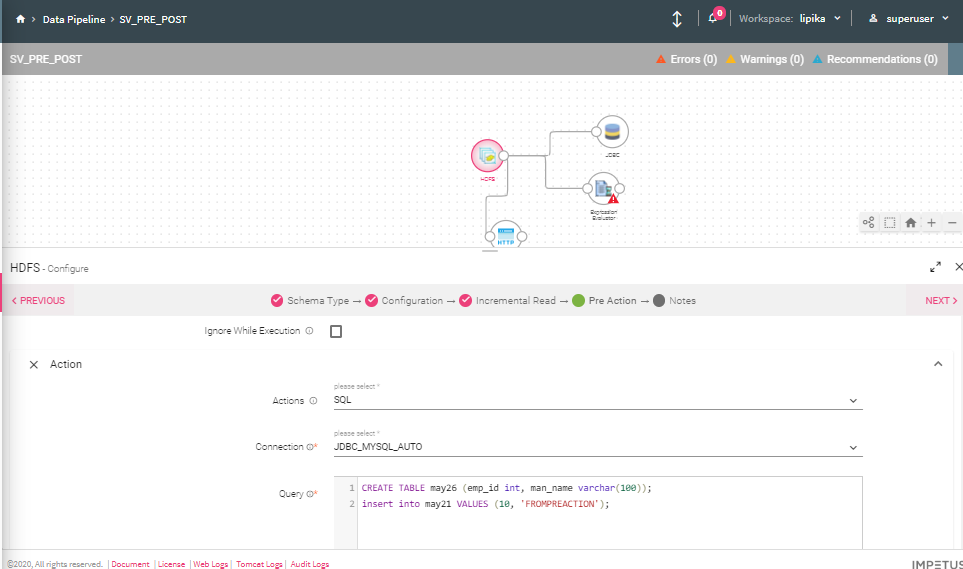Go to home via breadcrumb house icon
Image resolution: width=963 pixels, height=569 pixels.
[x=20, y=19]
